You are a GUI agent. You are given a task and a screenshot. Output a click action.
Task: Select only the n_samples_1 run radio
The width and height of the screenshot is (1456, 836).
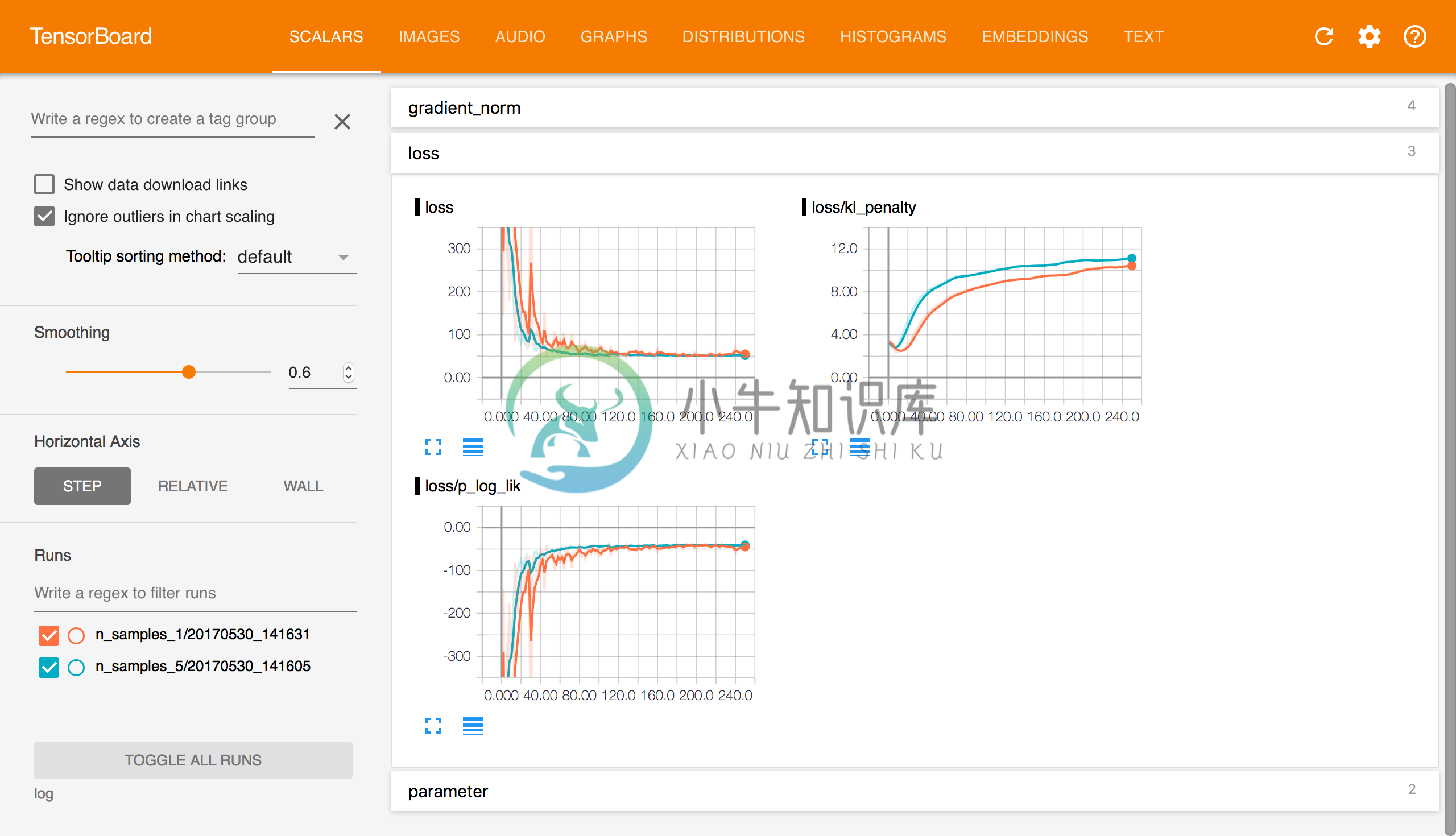(76, 635)
